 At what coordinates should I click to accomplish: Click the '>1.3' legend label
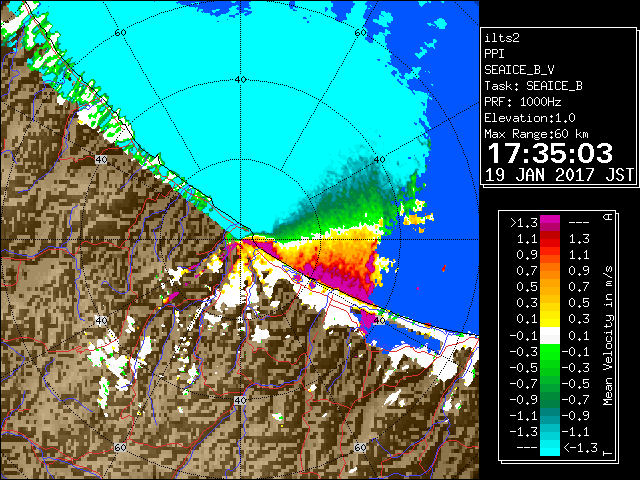[x=523, y=223]
